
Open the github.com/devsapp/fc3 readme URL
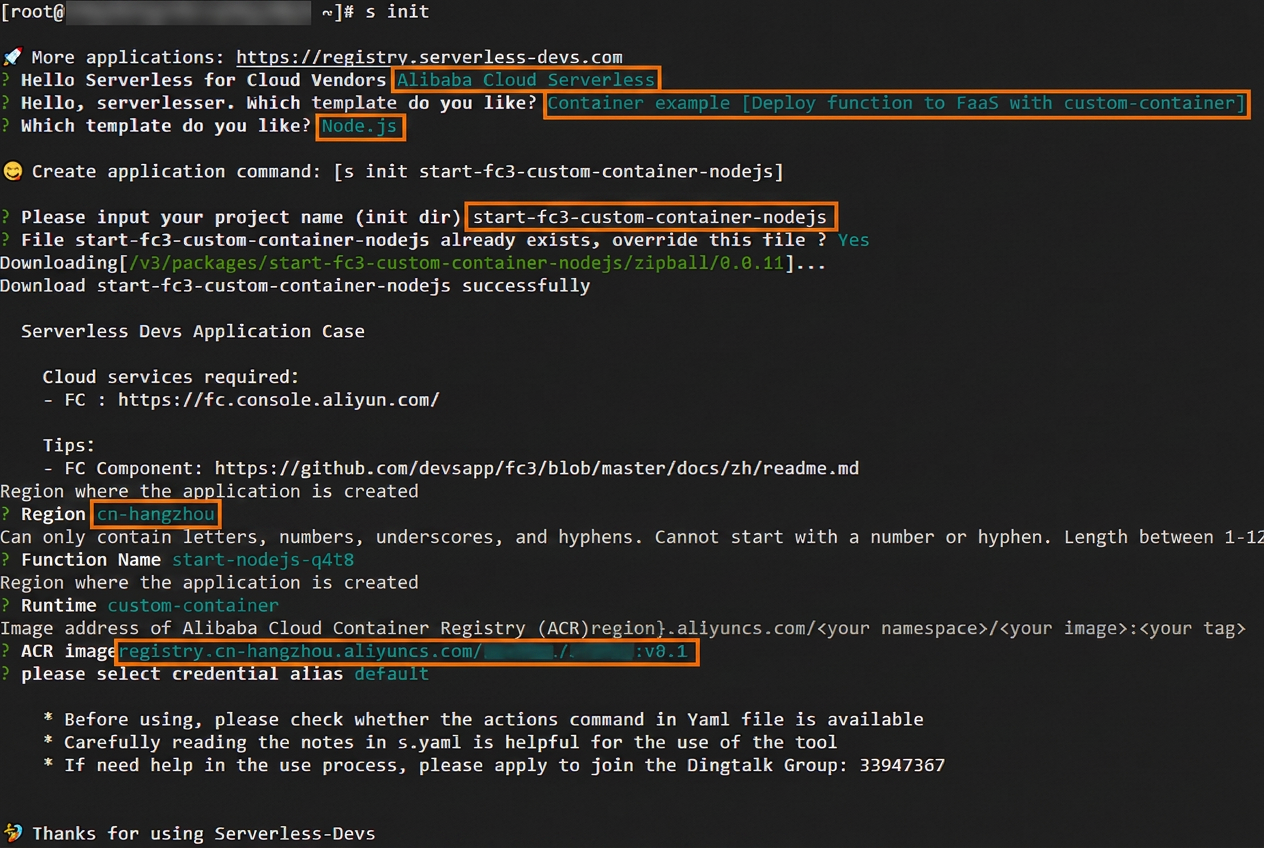click(x=537, y=468)
